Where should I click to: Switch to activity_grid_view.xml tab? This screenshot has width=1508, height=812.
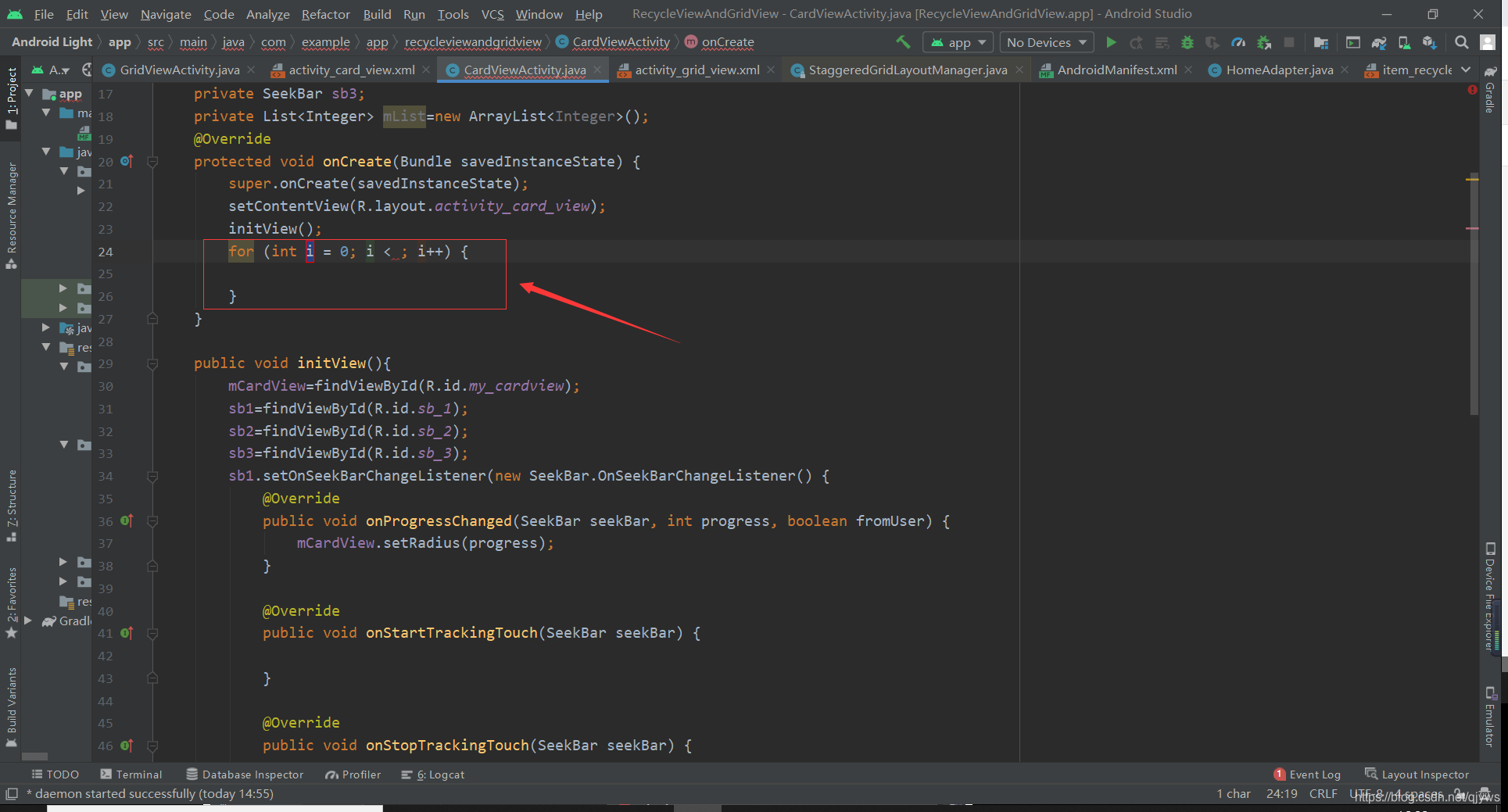click(x=697, y=70)
